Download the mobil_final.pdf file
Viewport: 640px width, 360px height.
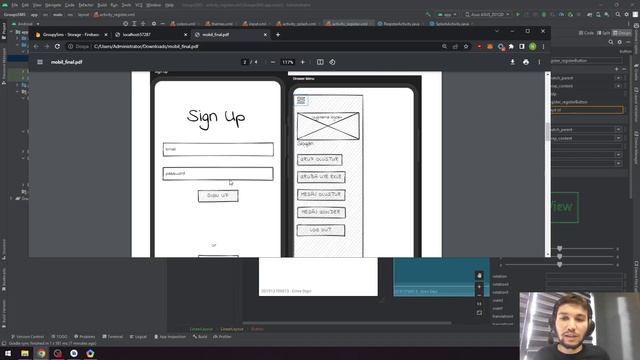pos(512,62)
